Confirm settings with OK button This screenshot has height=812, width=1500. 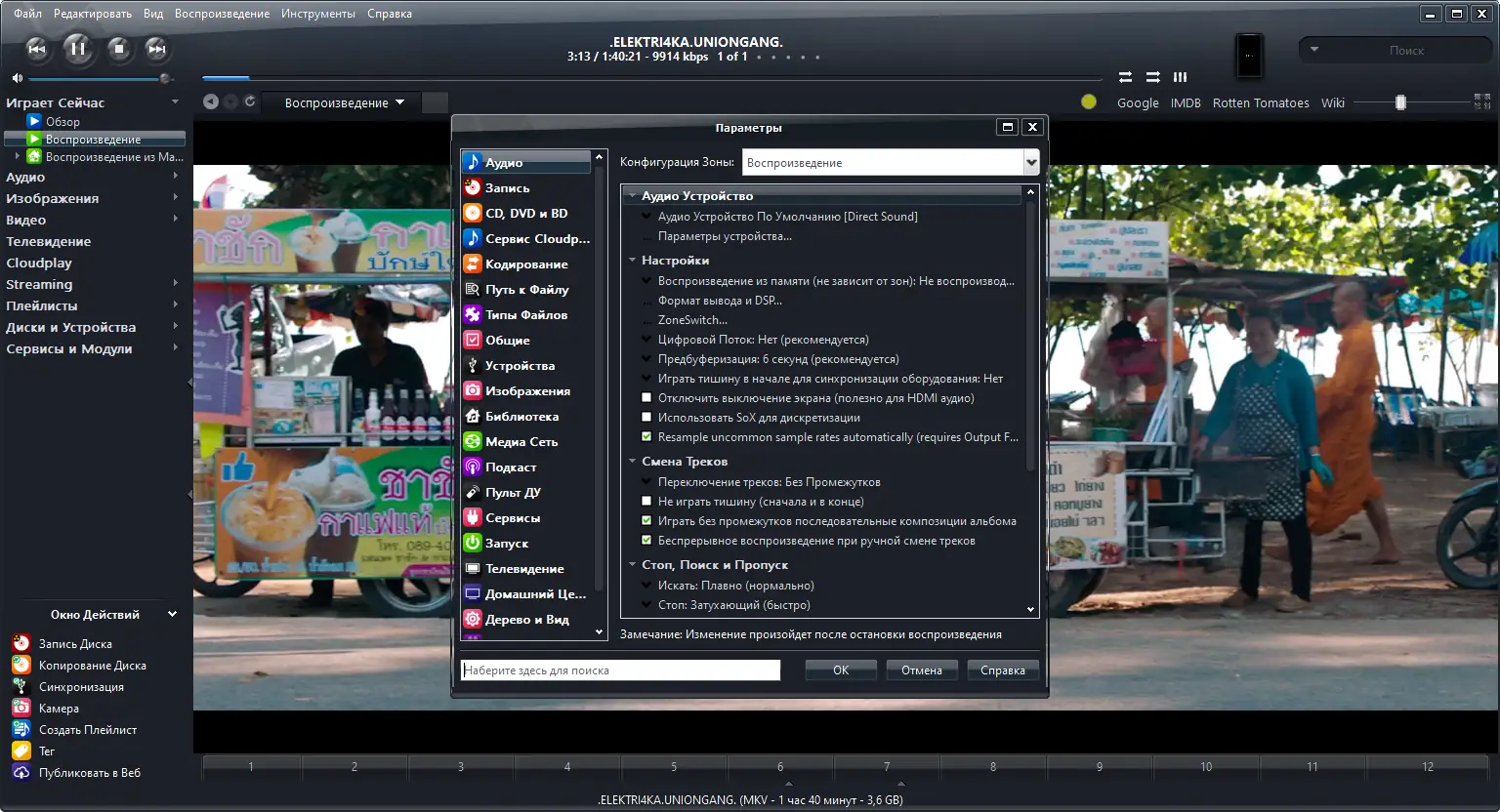tap(841, 670)
